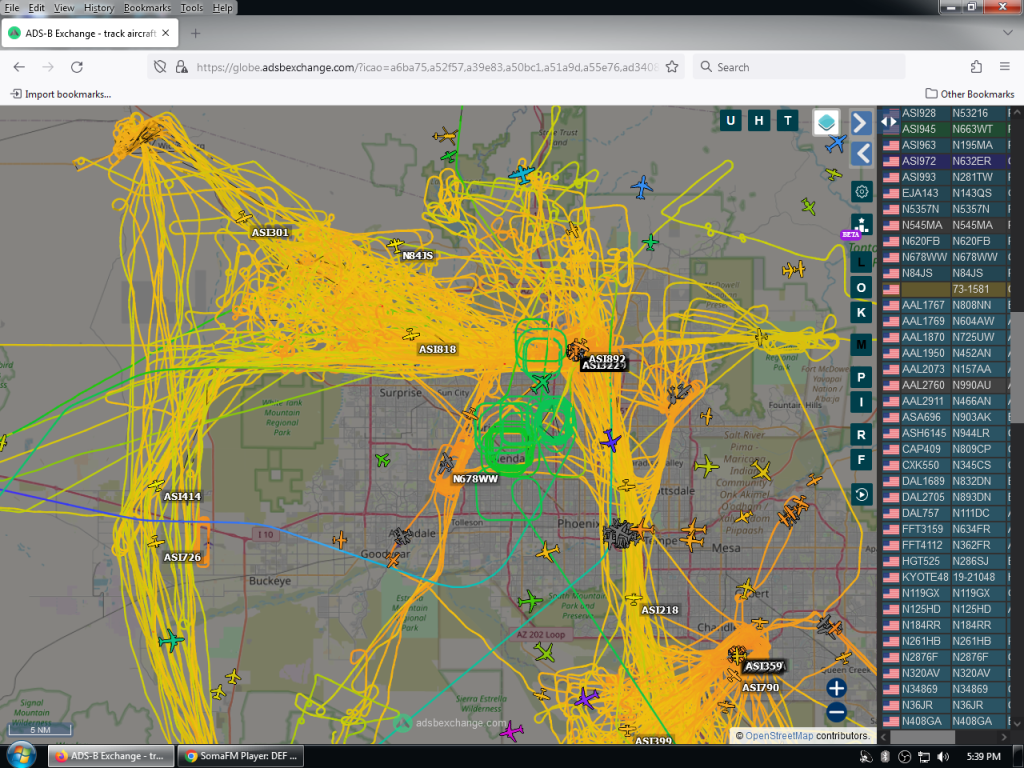Viewport: 1024px width, 768px height.
Task: Open the Tools menu
Action: (191, 8)
